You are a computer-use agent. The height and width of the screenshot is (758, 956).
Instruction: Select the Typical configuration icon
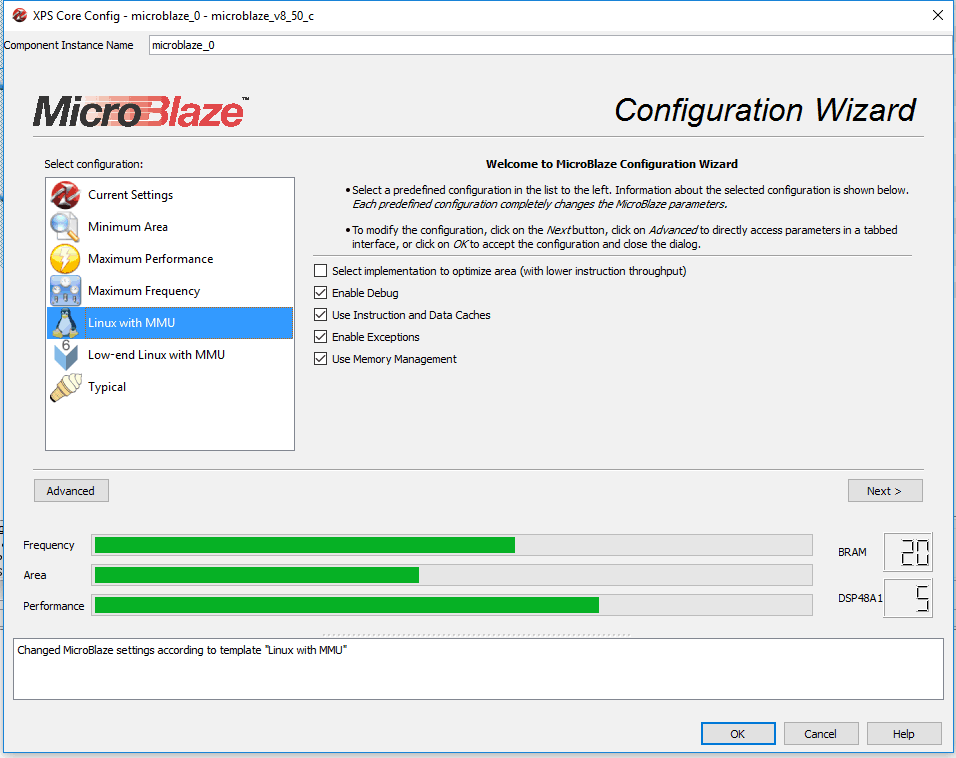coord(63,386)
